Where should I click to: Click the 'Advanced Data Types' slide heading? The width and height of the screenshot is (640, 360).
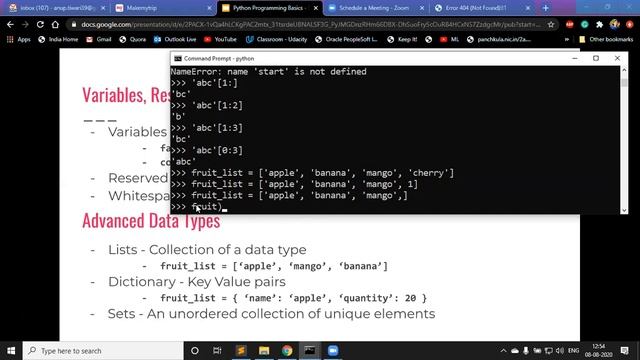tap(151, 221)
